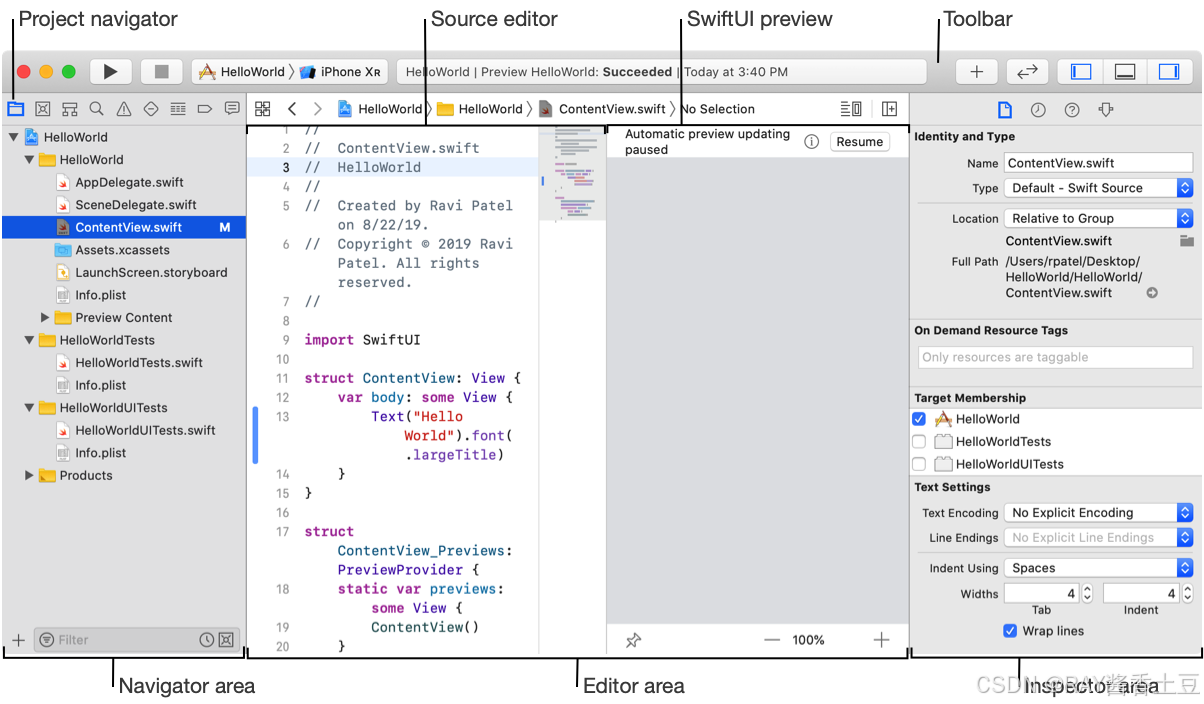Open the Source Control navigator icon
Screen dimensions: 1204x704
43,109
